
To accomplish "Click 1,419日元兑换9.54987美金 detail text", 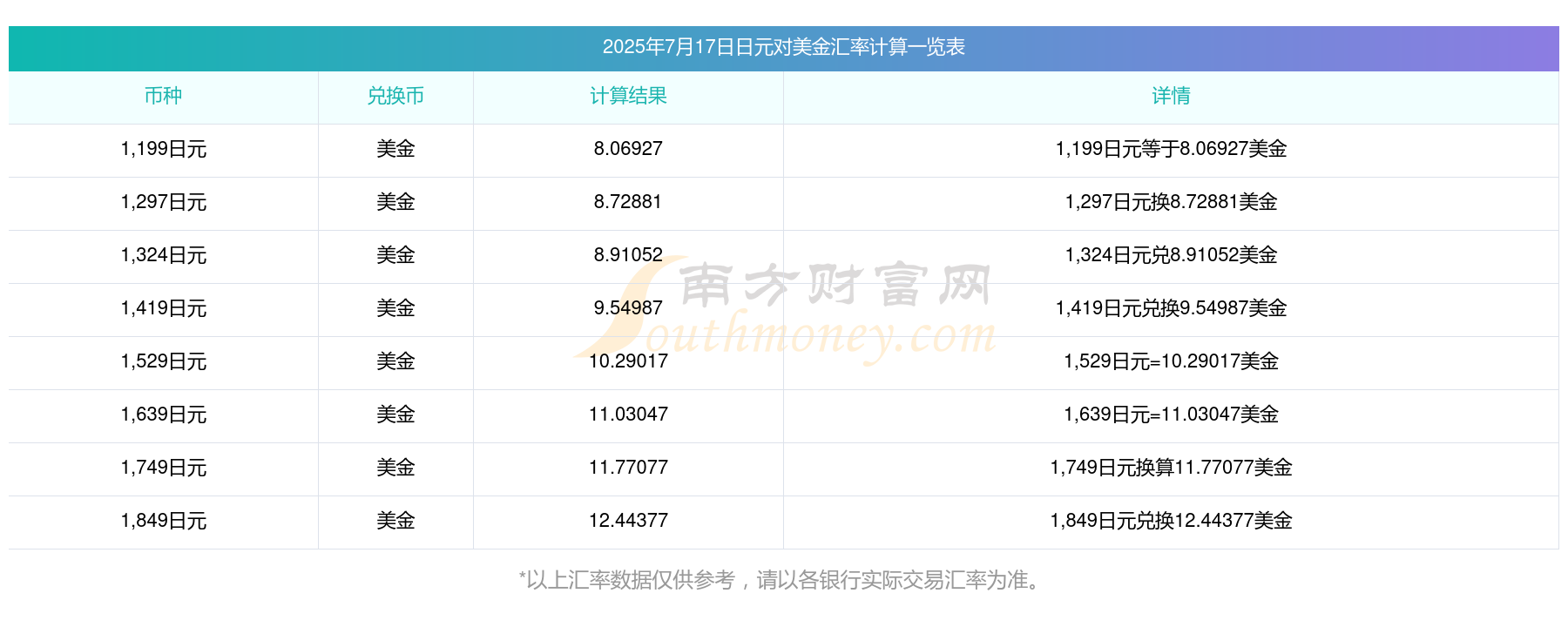I will (x=1171, y=308).
